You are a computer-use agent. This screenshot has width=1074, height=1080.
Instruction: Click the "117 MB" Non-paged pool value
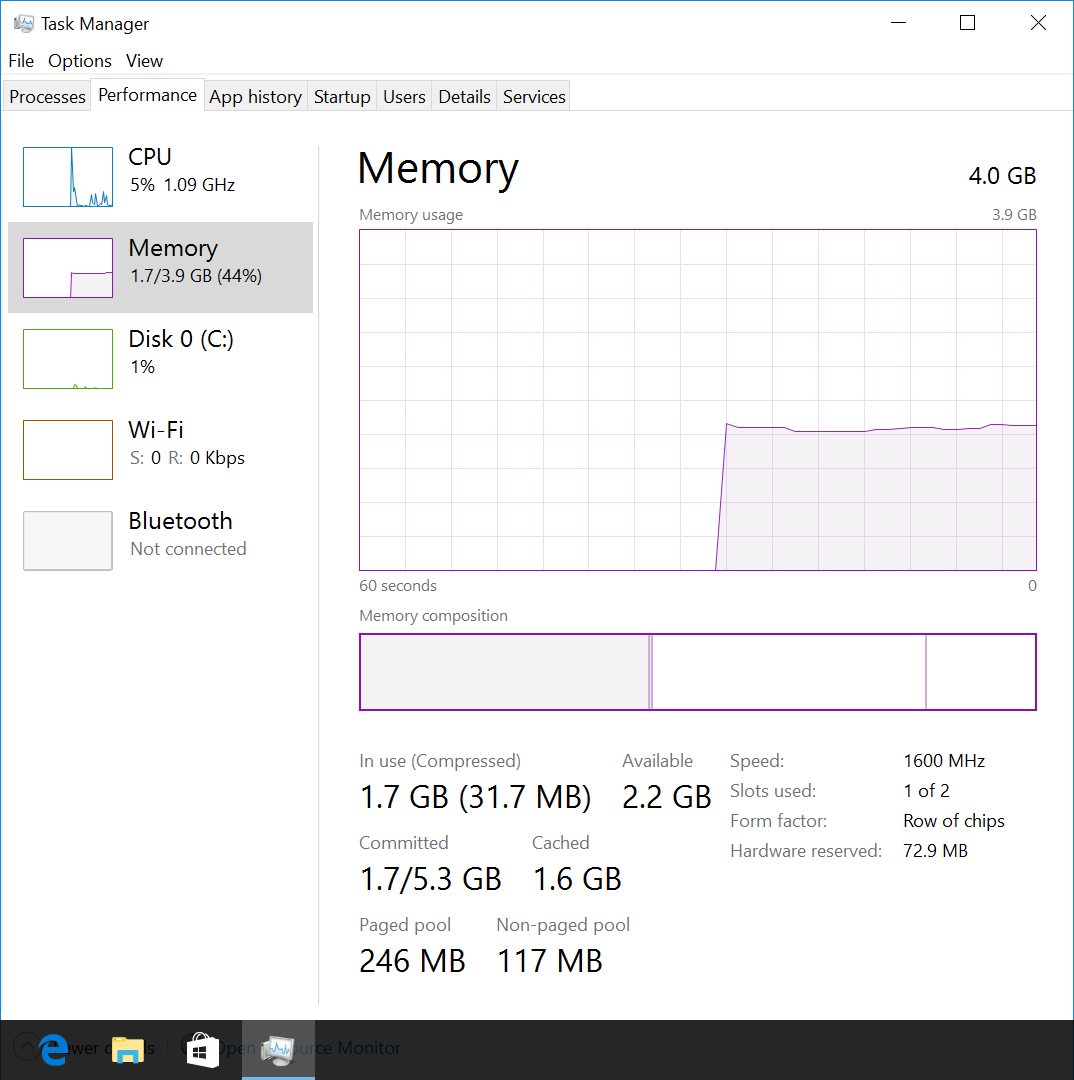coord(550,961)
